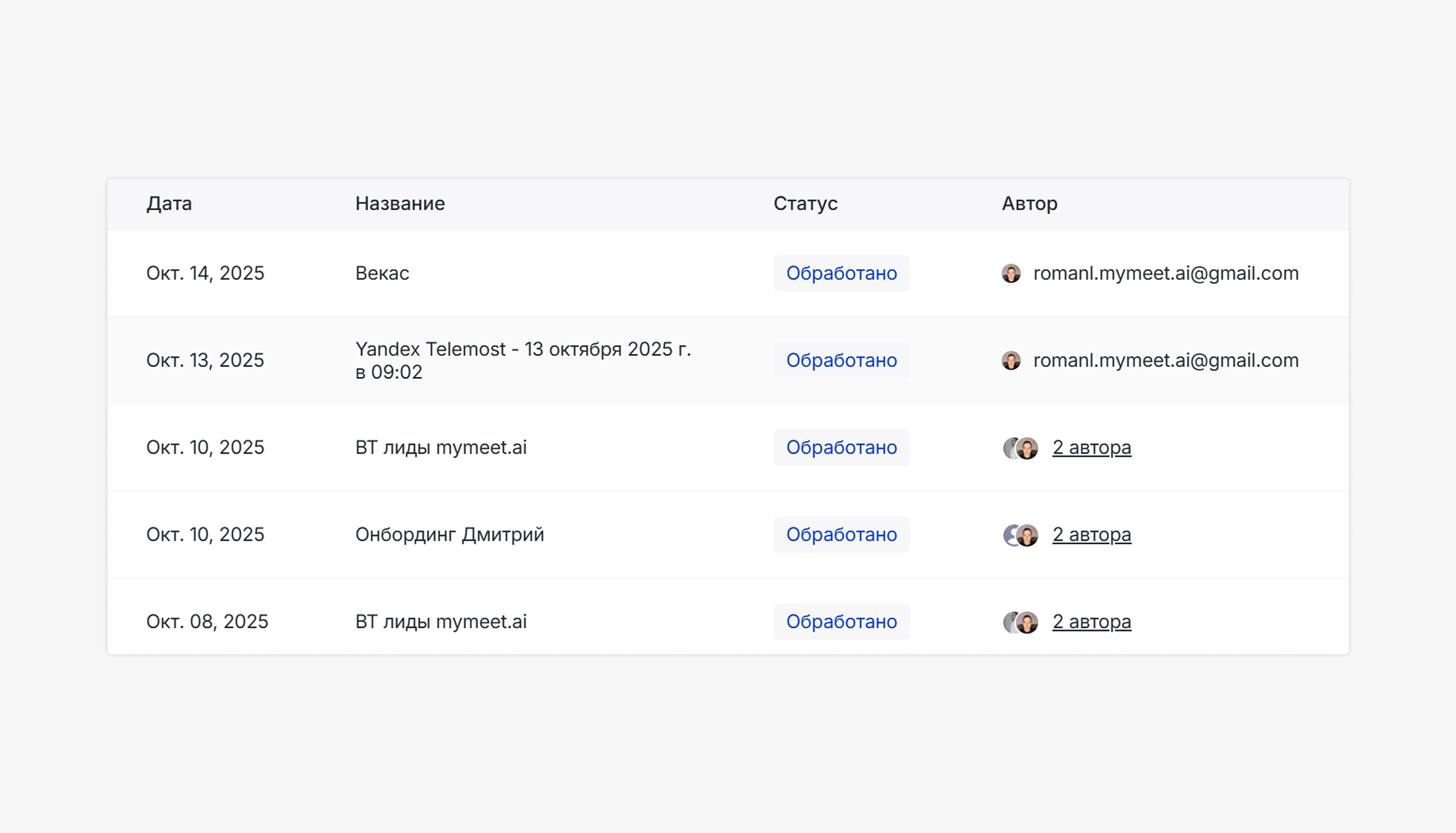Open the Онбординг Дмитрий meeting
Viewport: 1456px width, 833px height.
449,534
